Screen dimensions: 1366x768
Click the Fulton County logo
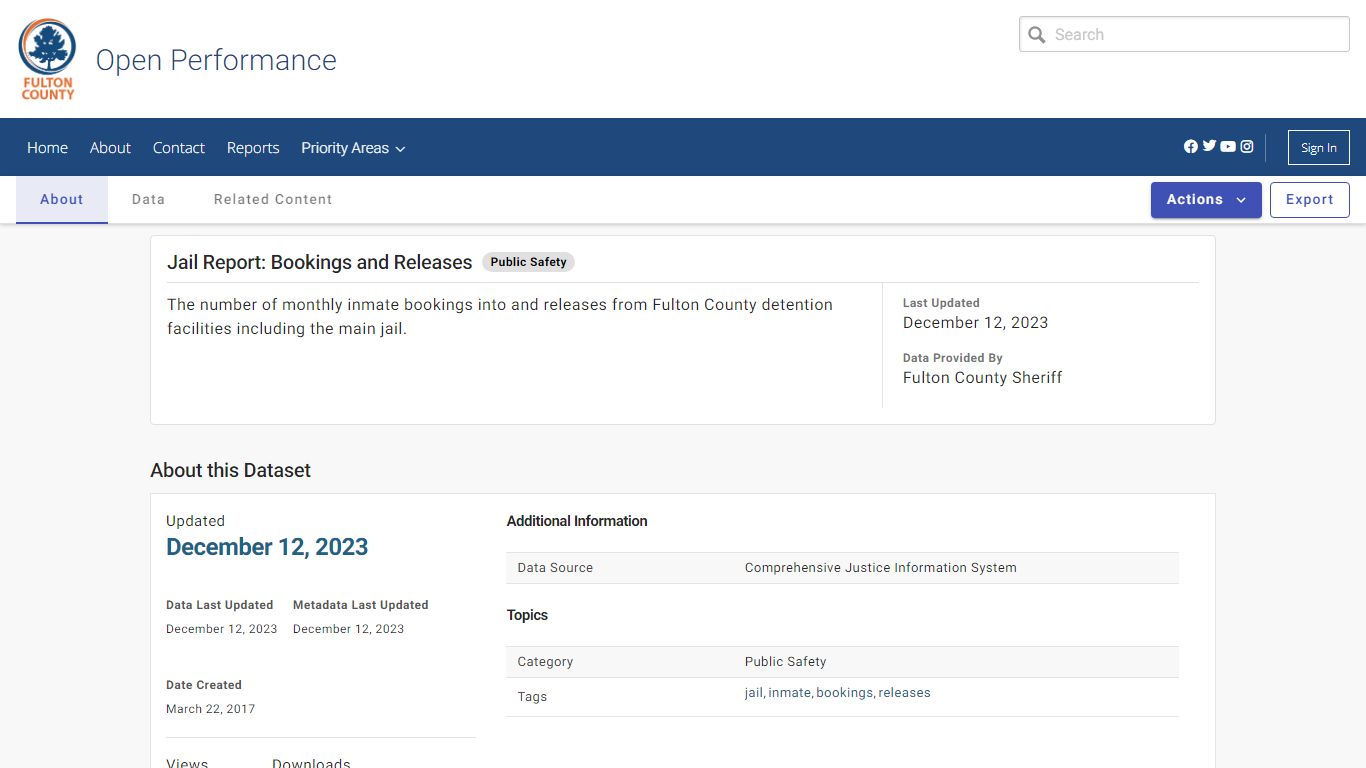point(46,58)
